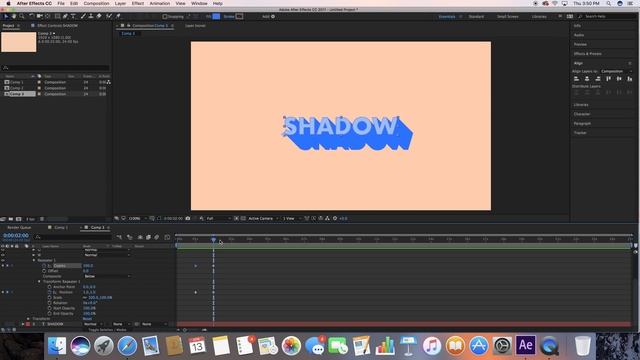Open Composition Mini-Flowchart in timeline
This screenshot has width=640, height=360.
coord(119,237)
